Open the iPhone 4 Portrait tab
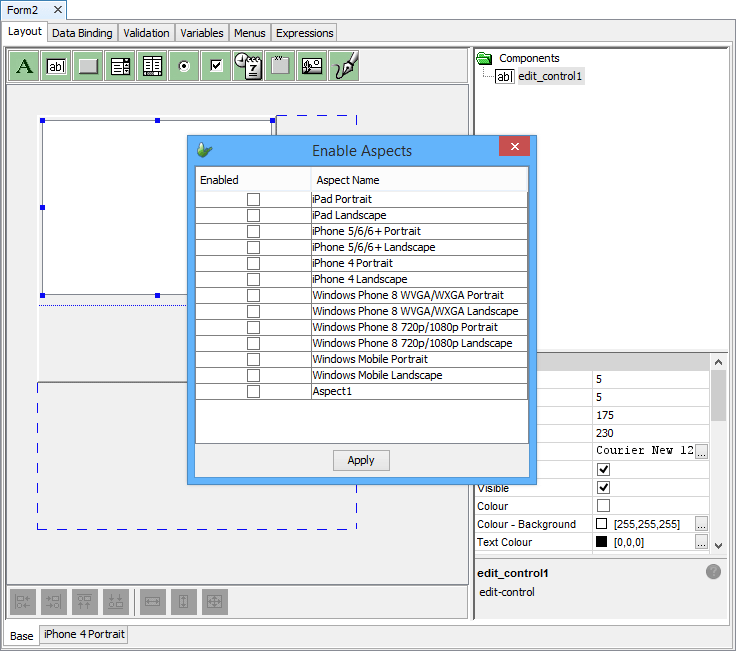The width and height of the screenshot is (736, 651). 84,635
